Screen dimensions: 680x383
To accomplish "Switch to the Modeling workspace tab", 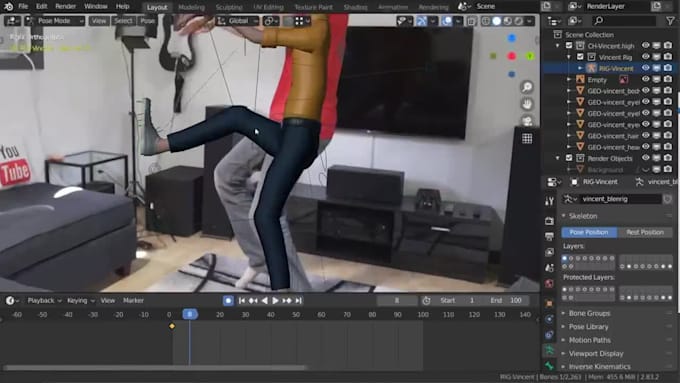I will [191, 7].
